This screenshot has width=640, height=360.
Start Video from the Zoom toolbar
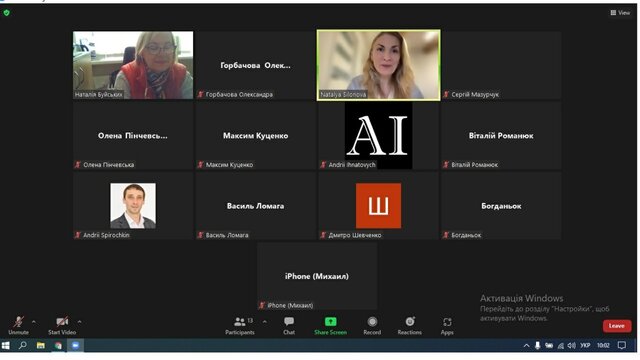click(62, 325)
